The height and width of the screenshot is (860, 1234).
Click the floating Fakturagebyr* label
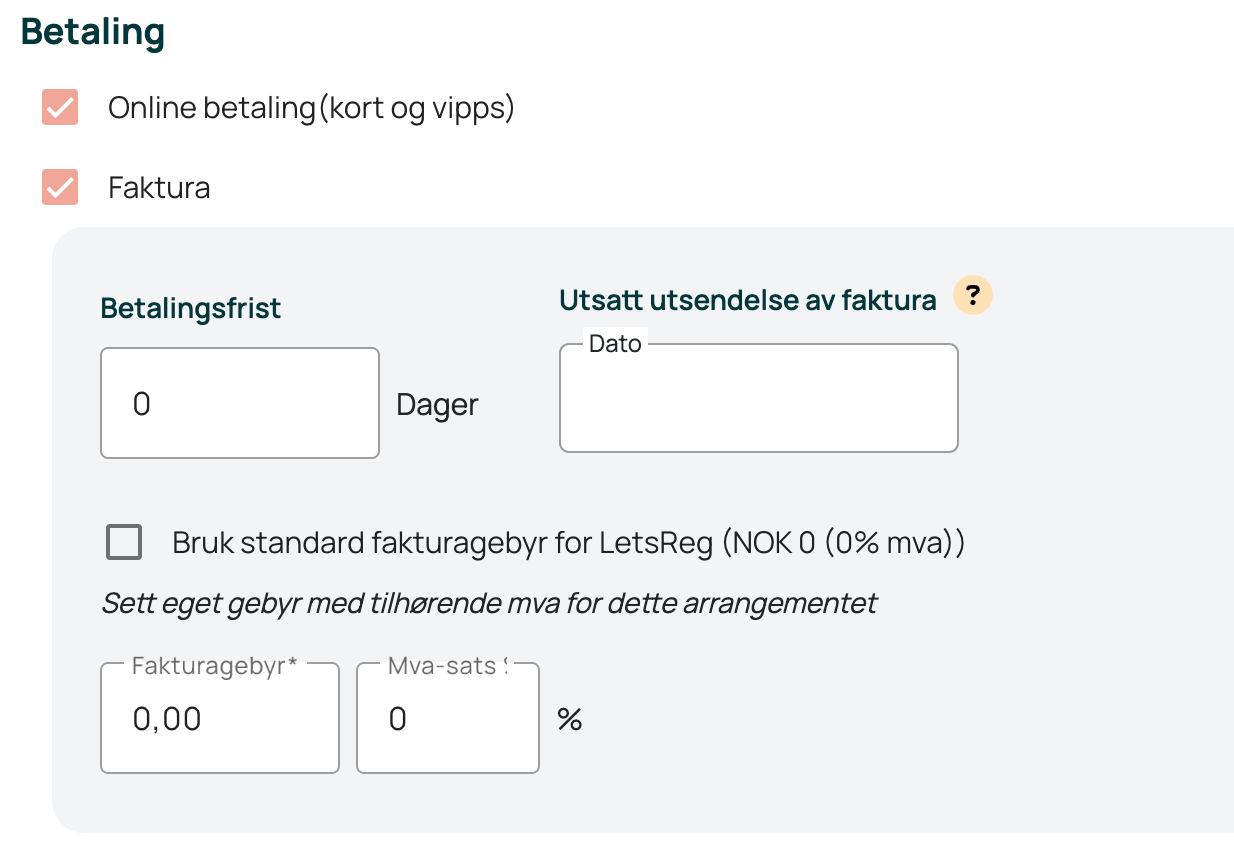pyautogui.click(x=215, y=666)
